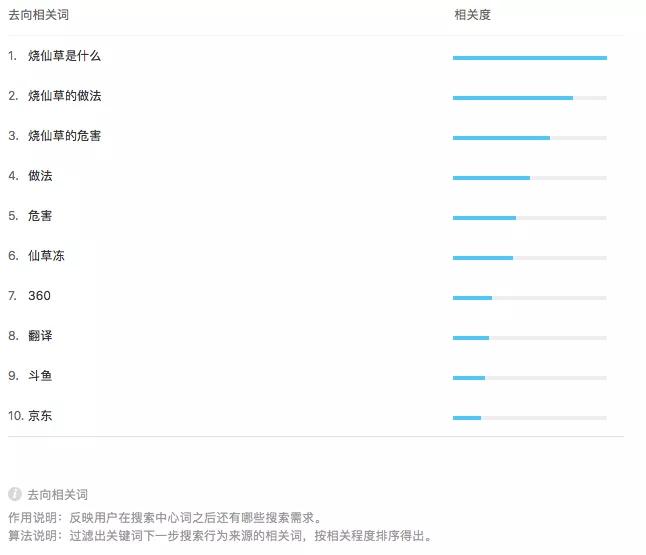Open the related keyword 360

[x=39, y=296]
